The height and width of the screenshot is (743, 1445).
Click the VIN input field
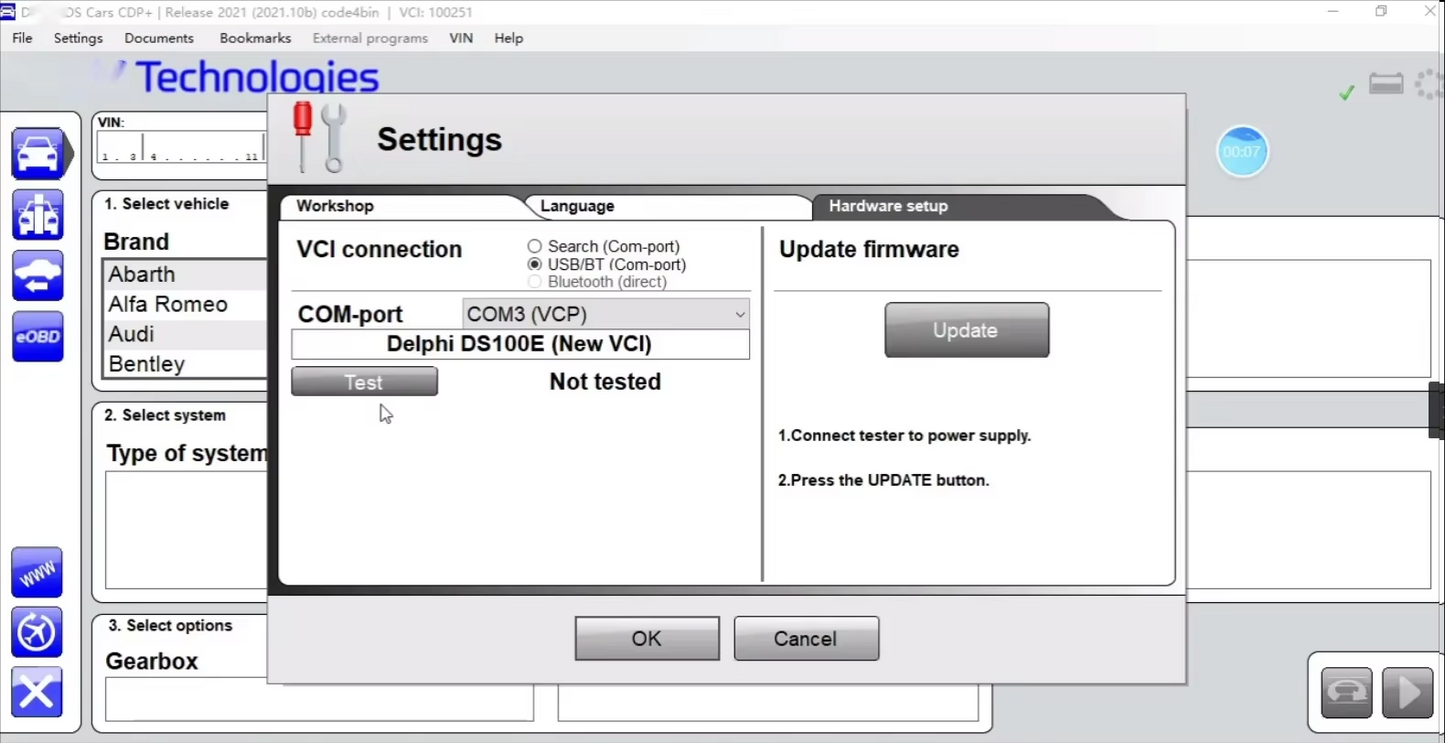182,147
